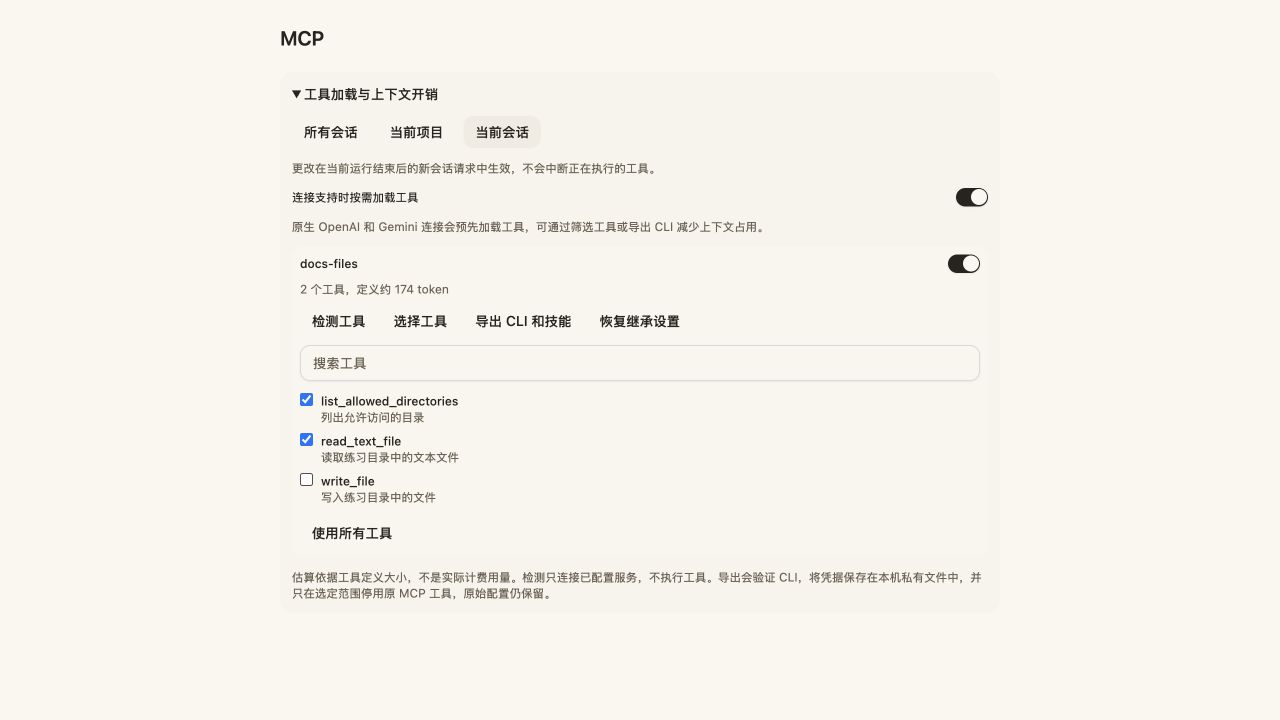The height and width of the screenshot is (720, 1280).
Task: Switch to the 当前项目 tab
Action: 416,132
